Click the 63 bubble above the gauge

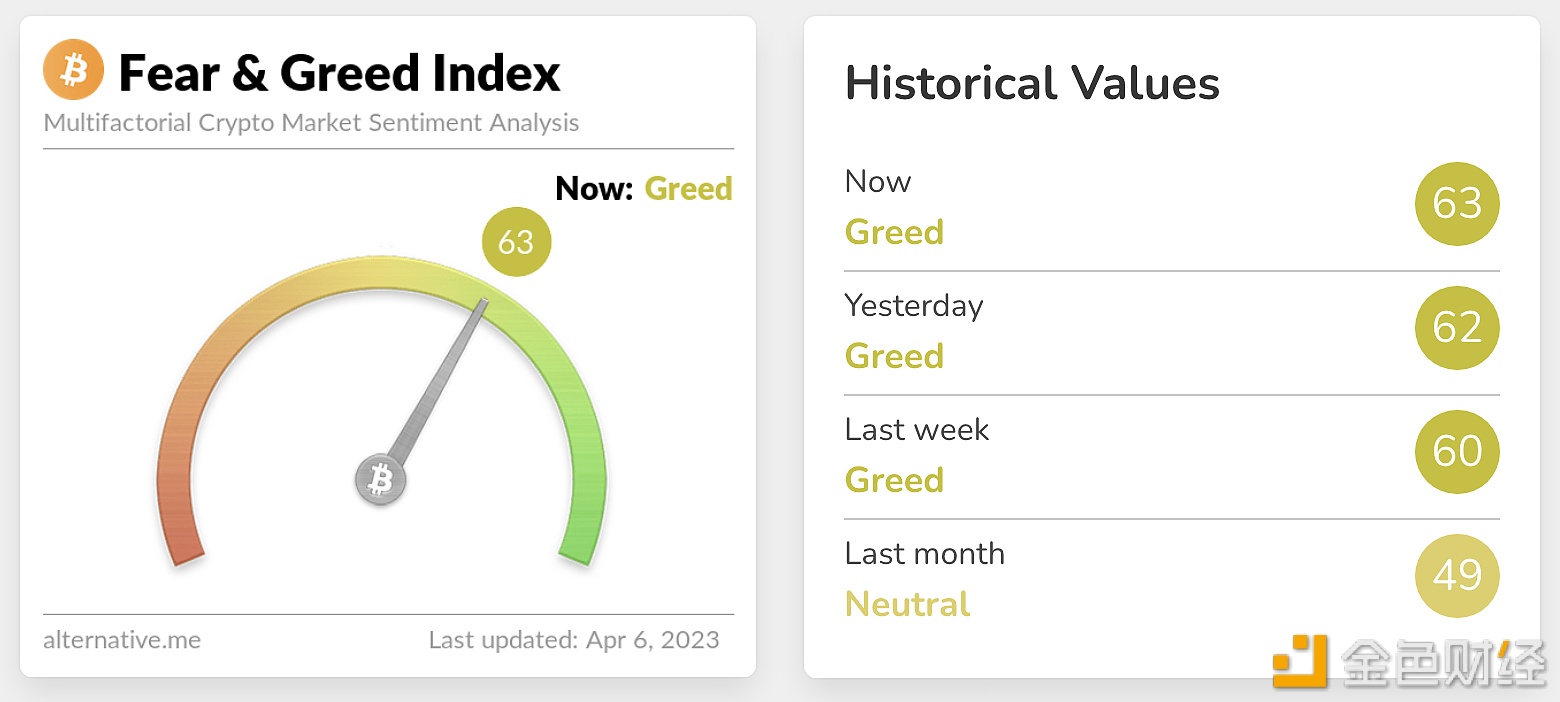(516, 242)
